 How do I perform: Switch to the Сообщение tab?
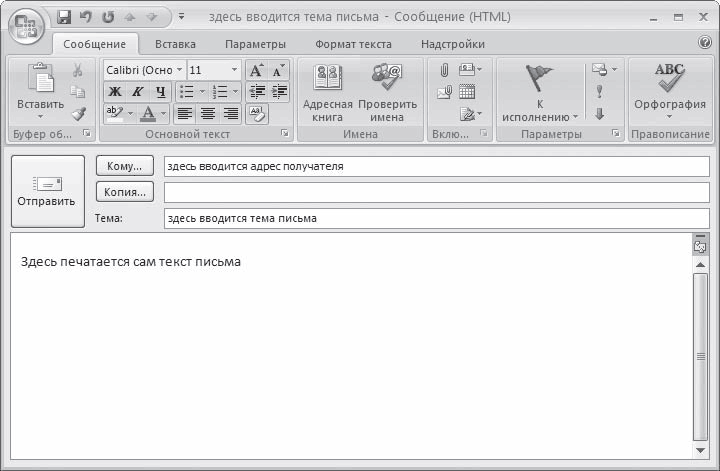click(95, 44)
